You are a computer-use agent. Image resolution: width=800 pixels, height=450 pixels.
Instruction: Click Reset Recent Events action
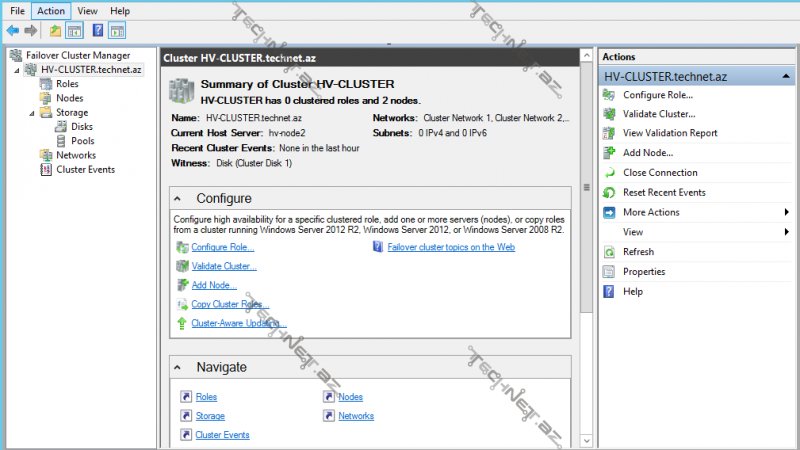point(664,192)
